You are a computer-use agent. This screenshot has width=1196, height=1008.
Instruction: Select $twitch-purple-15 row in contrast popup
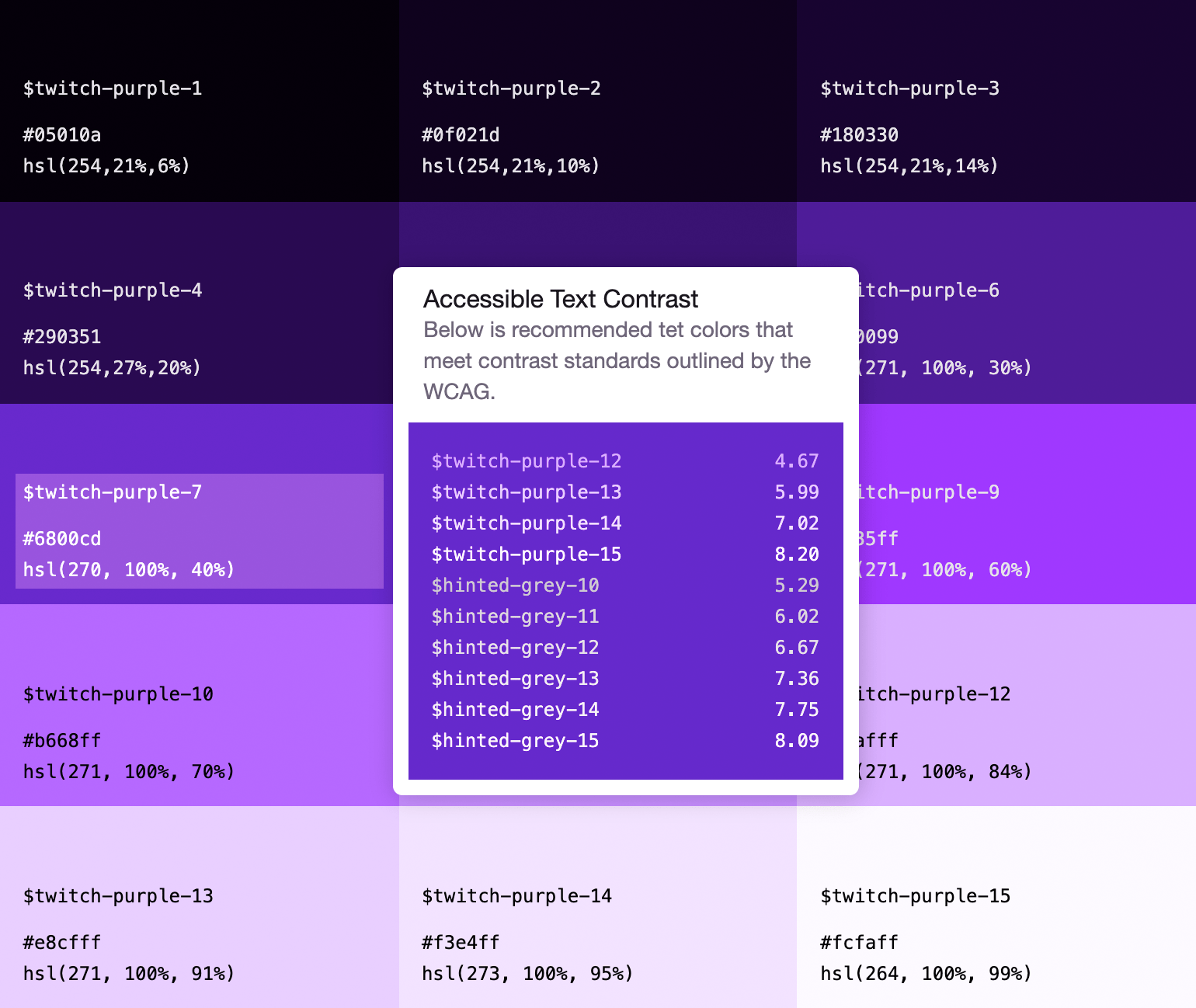625,554
